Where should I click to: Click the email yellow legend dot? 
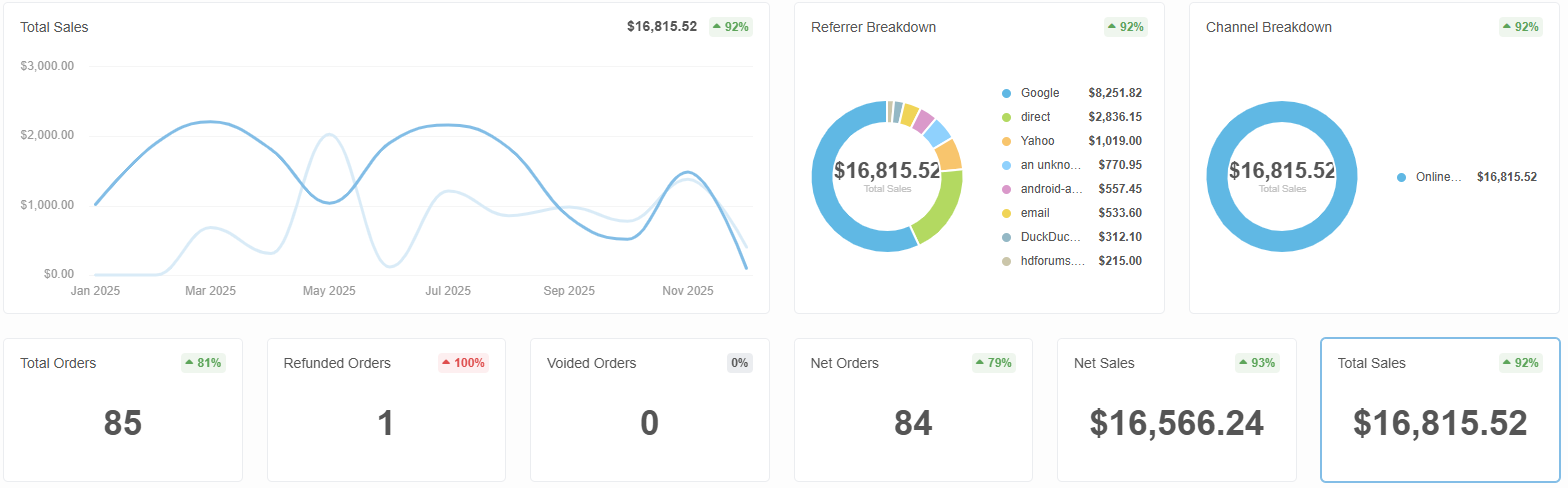(1007, 213)
